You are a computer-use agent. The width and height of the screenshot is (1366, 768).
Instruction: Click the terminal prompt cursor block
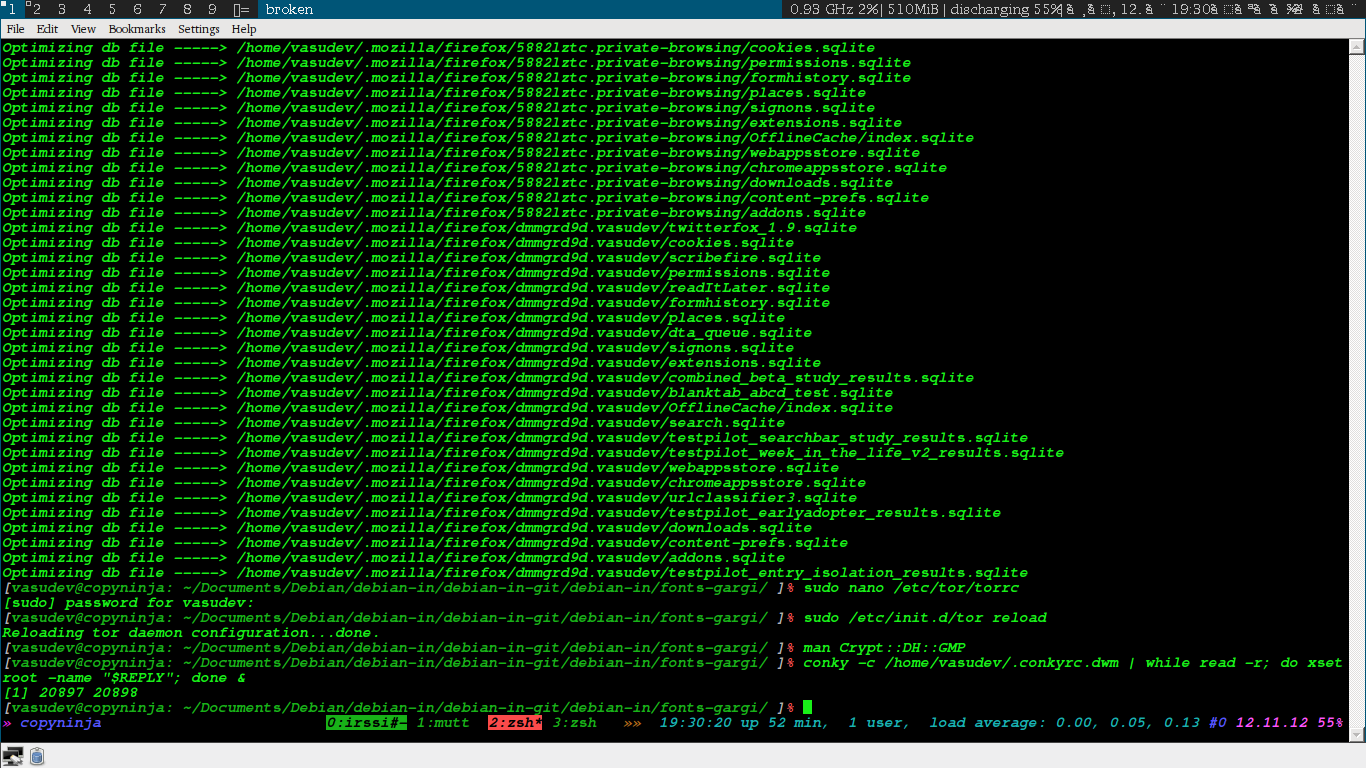pyautogui.click(x=807, y=708)
